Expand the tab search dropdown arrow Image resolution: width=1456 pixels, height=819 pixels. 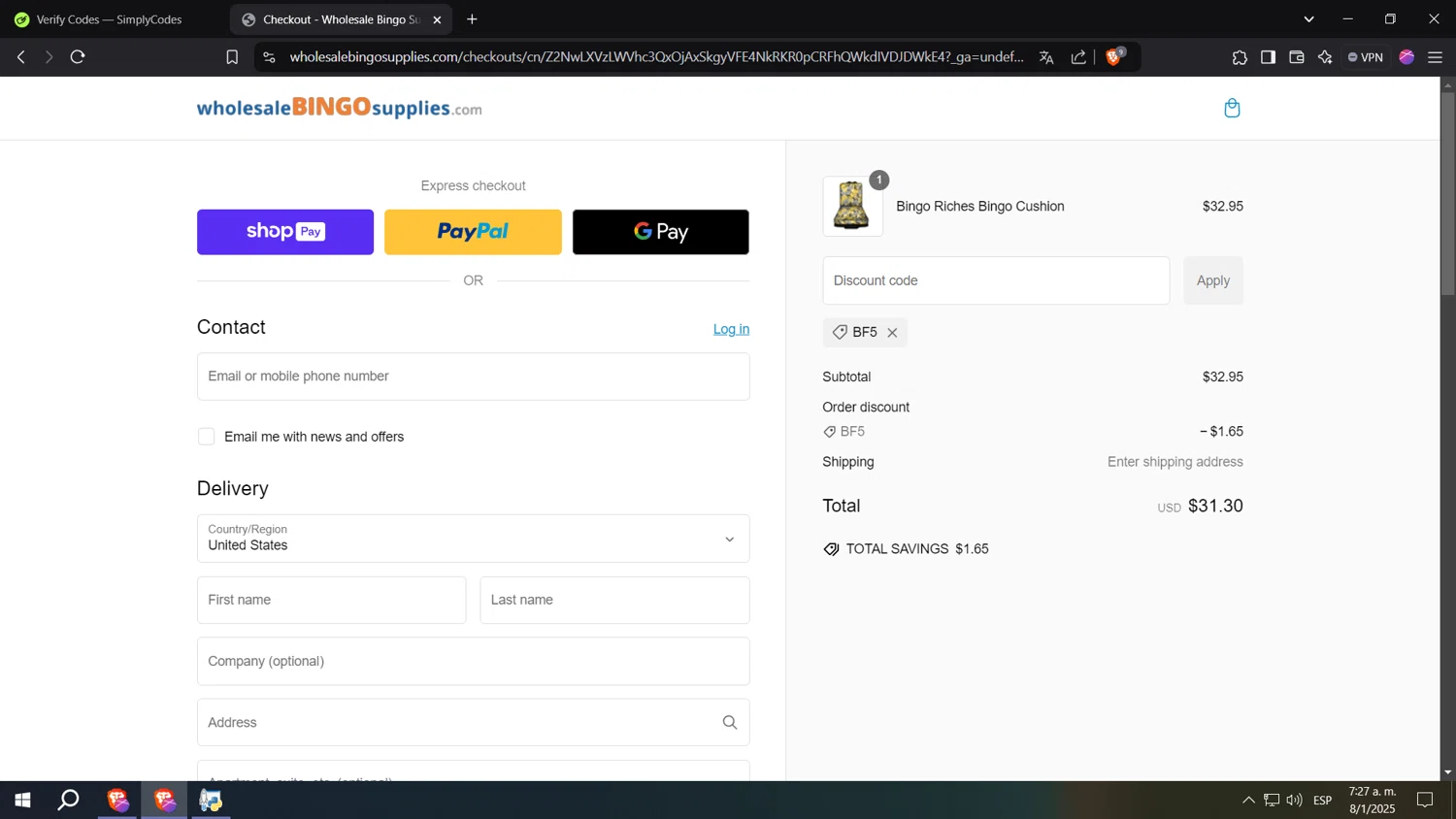1308,19
